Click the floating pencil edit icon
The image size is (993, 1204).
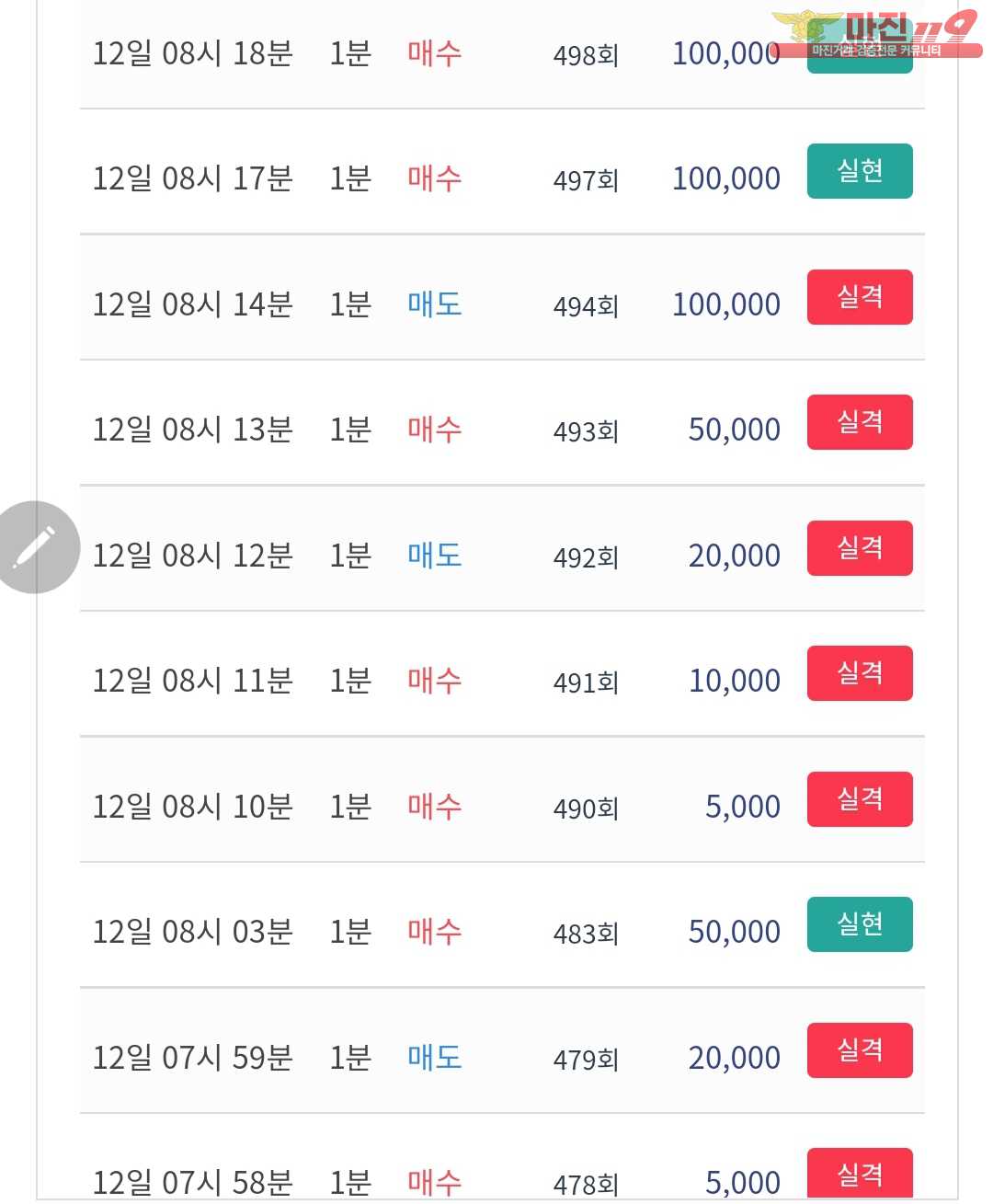[x=35, y=547]
